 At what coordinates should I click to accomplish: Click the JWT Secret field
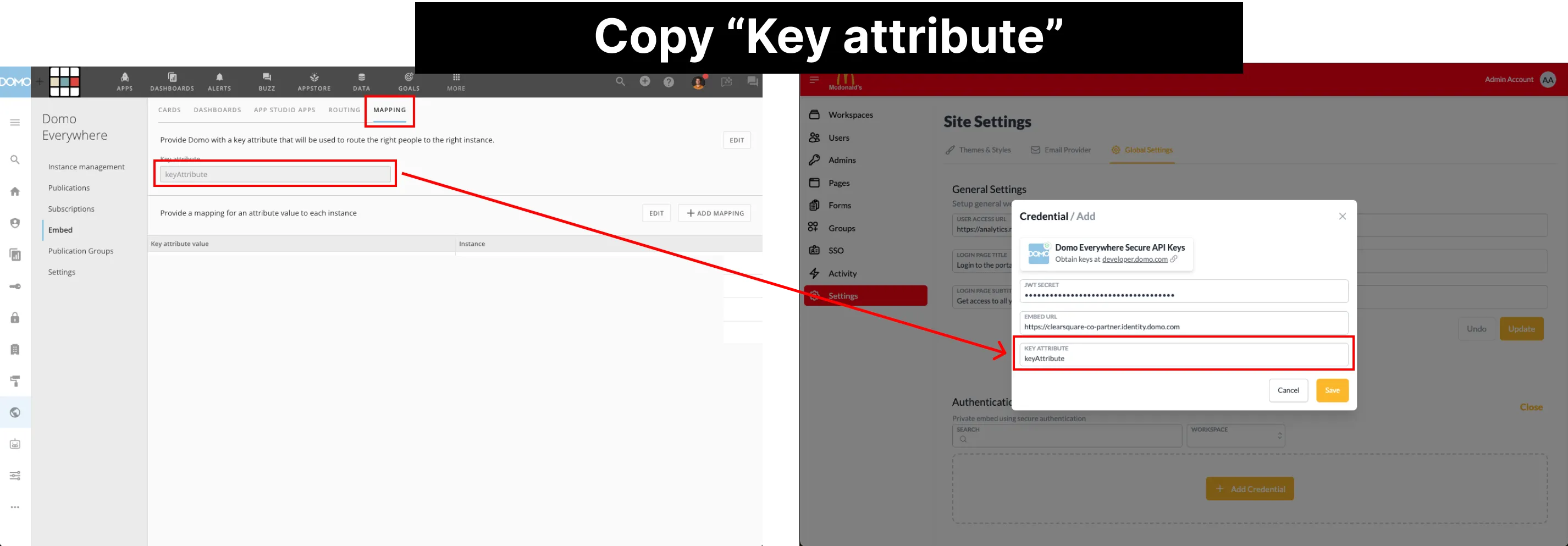[1183, 291]
